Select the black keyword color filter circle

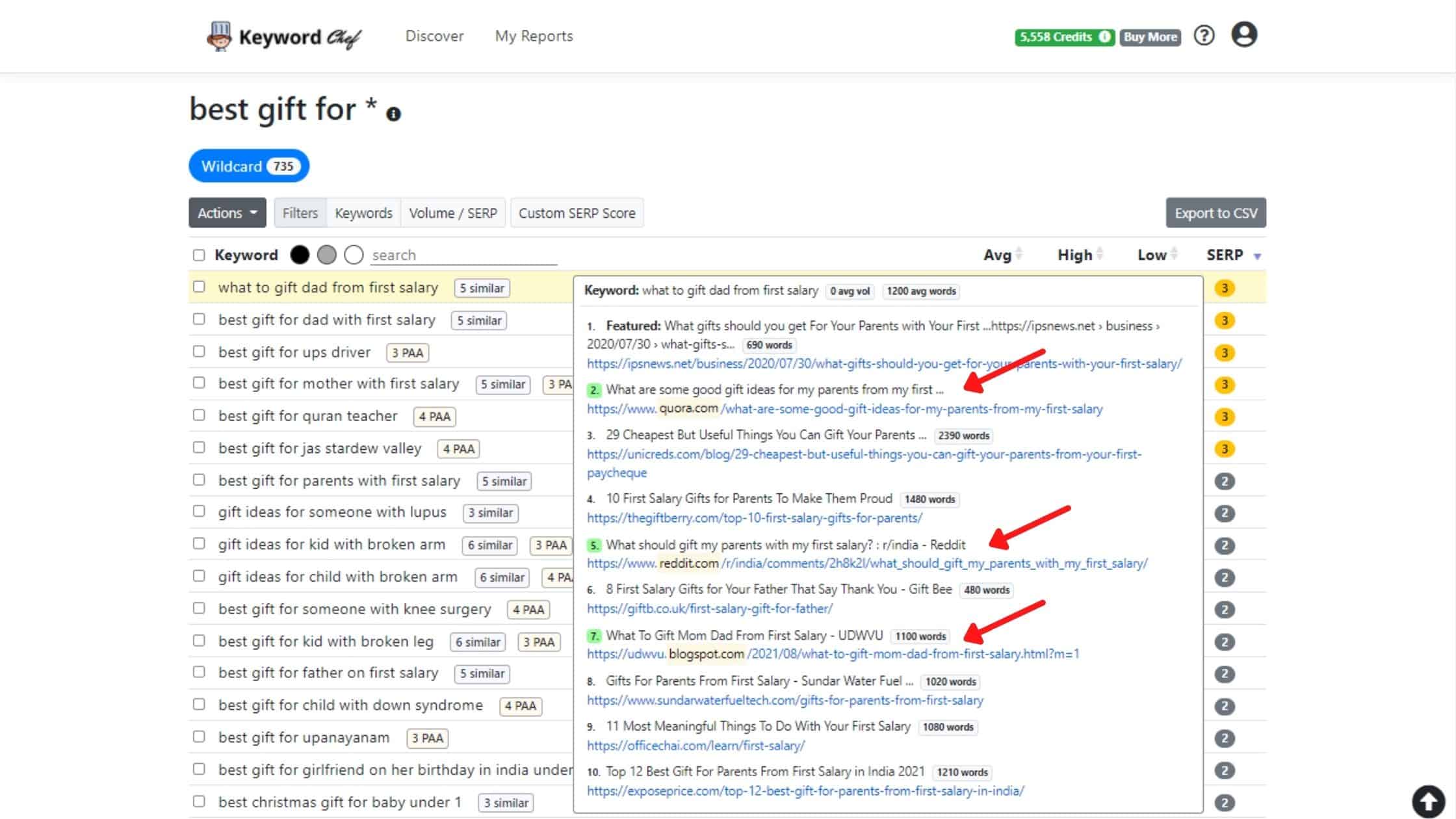pos(300,255)
